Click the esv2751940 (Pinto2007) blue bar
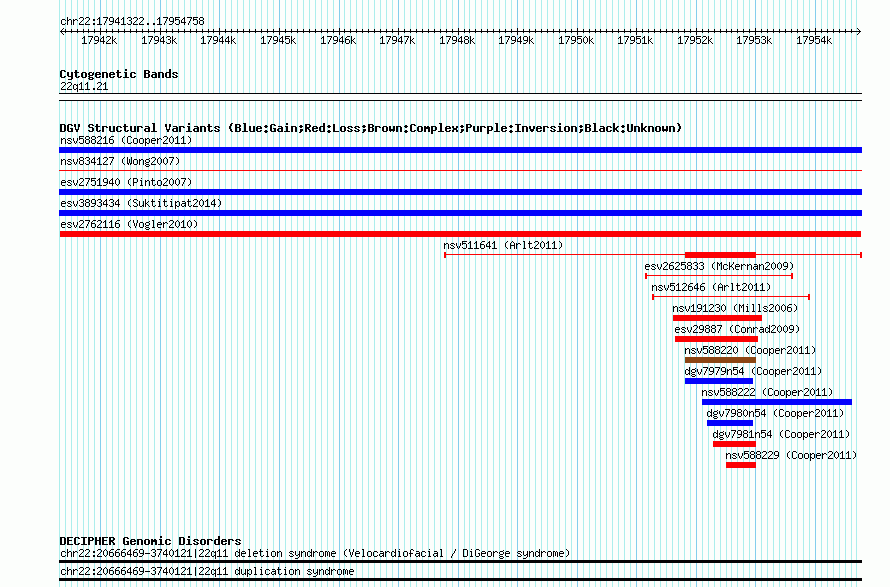 460,192
